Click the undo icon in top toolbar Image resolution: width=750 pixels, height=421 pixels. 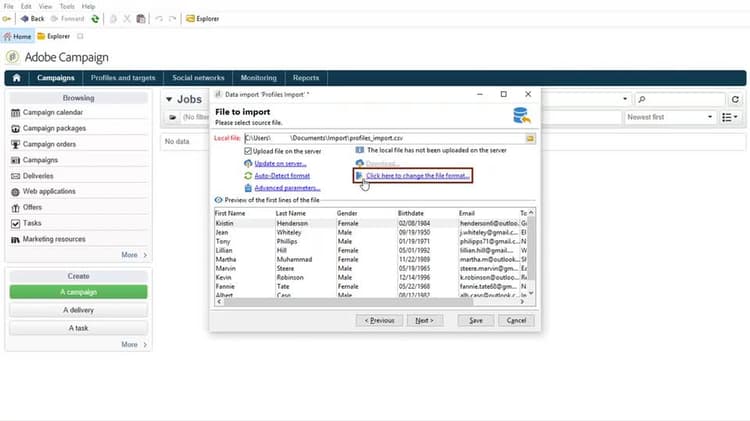point(159,19)
